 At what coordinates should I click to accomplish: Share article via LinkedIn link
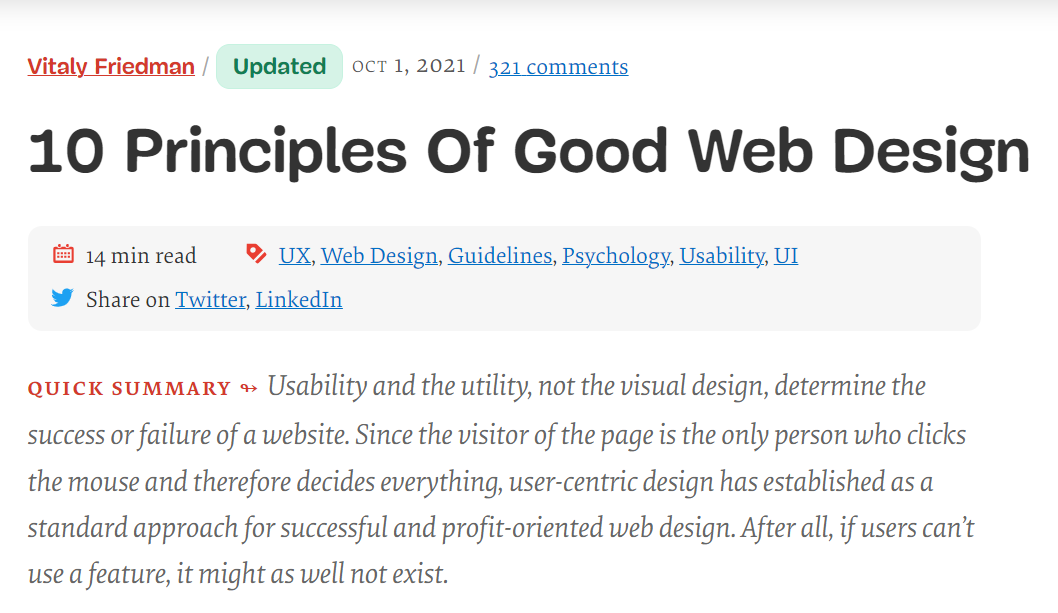(x=299, y=300)
